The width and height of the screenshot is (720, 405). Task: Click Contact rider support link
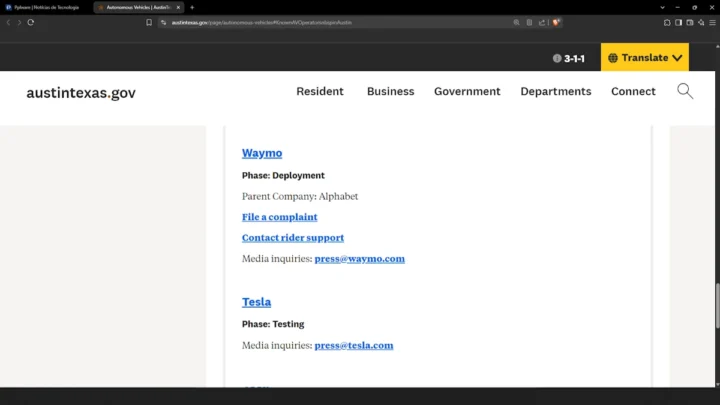(292, 238)
